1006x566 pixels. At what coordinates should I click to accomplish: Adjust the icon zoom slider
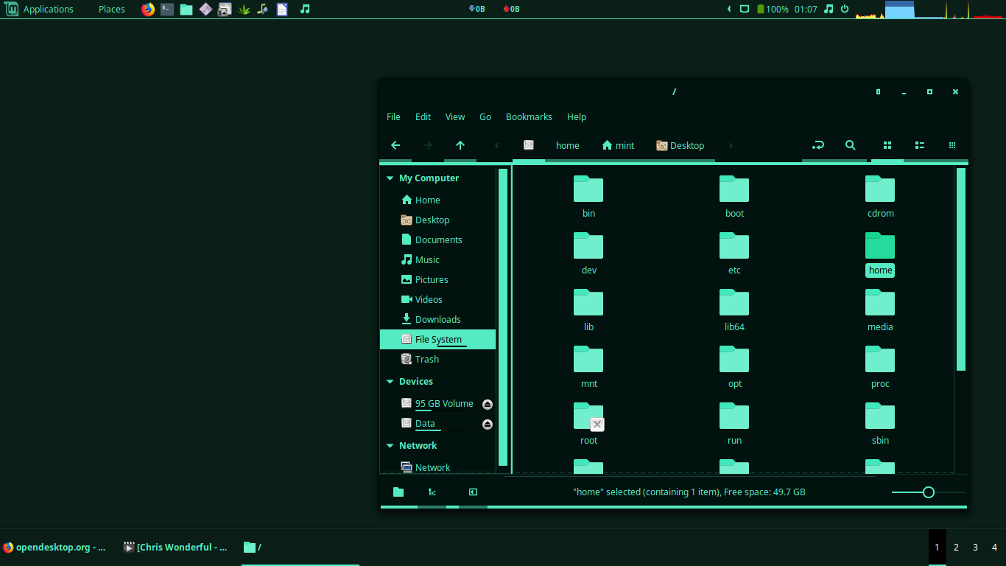(x=928, y=492)
